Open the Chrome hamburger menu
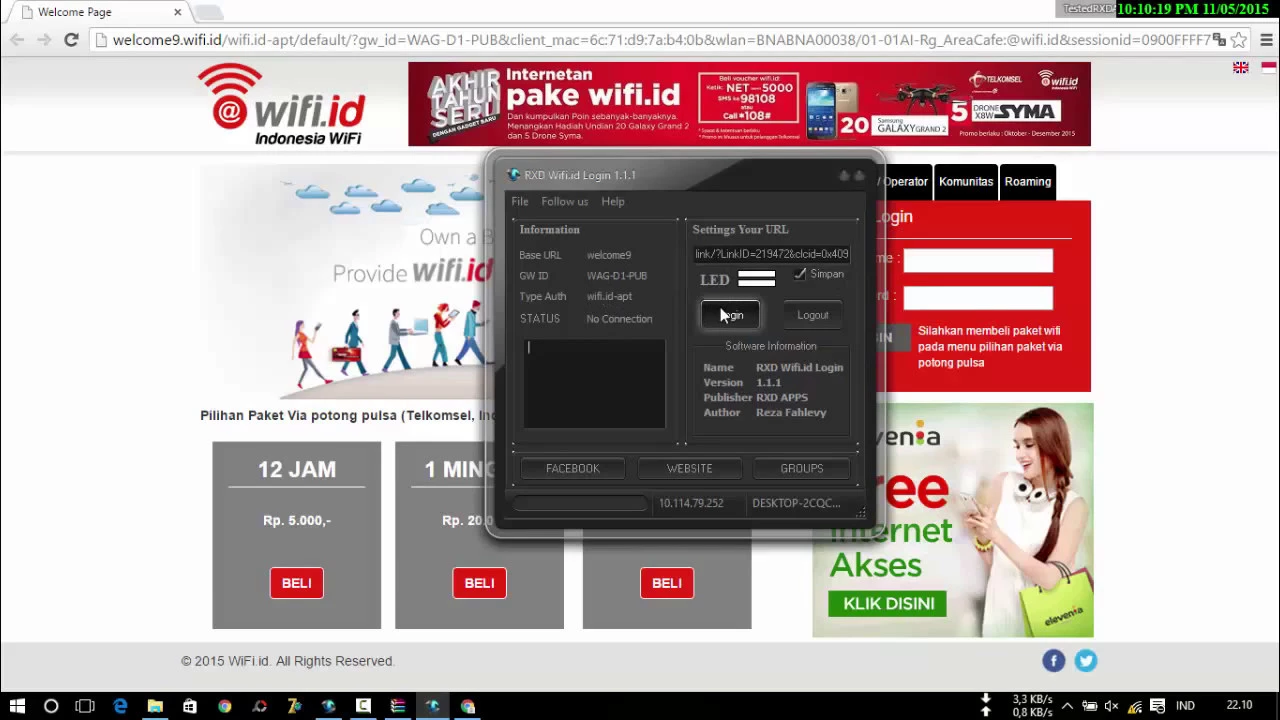 click(x=1266, y=40)
